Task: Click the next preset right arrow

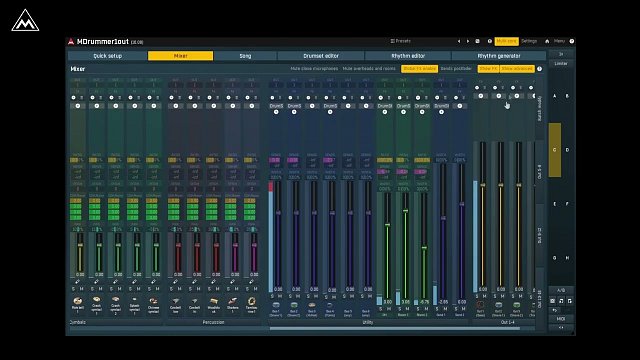Action: pyautogui.click(x=468, y=41)
